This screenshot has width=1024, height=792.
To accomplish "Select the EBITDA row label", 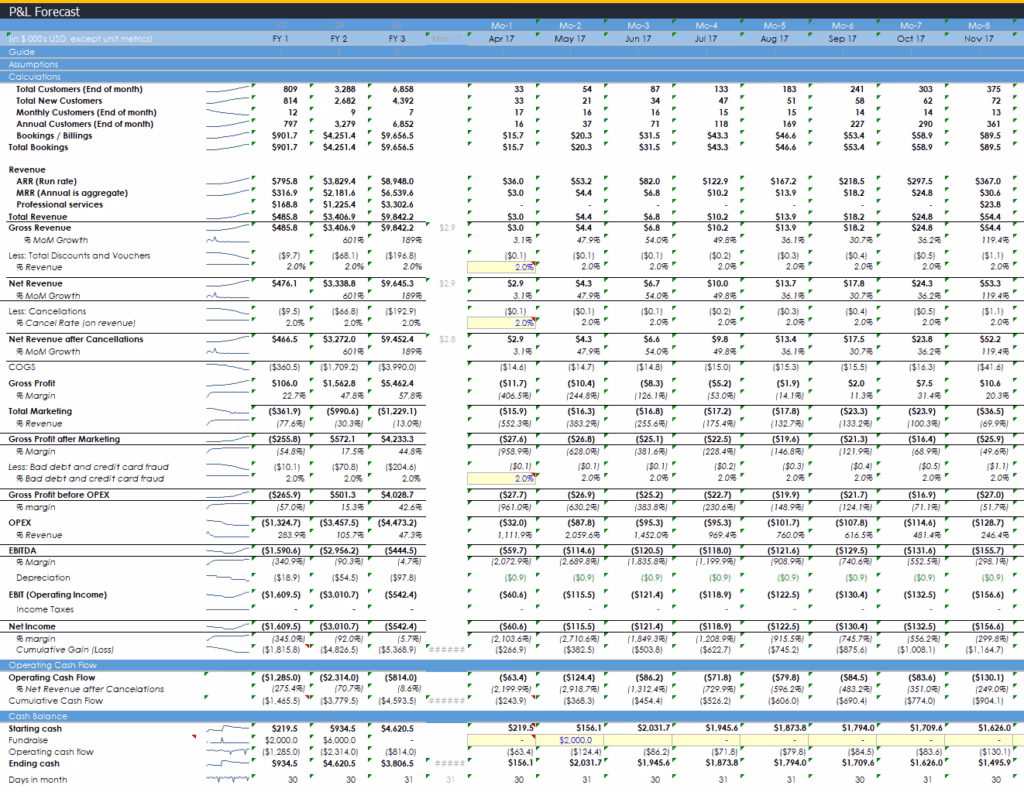I will (22, 550).
